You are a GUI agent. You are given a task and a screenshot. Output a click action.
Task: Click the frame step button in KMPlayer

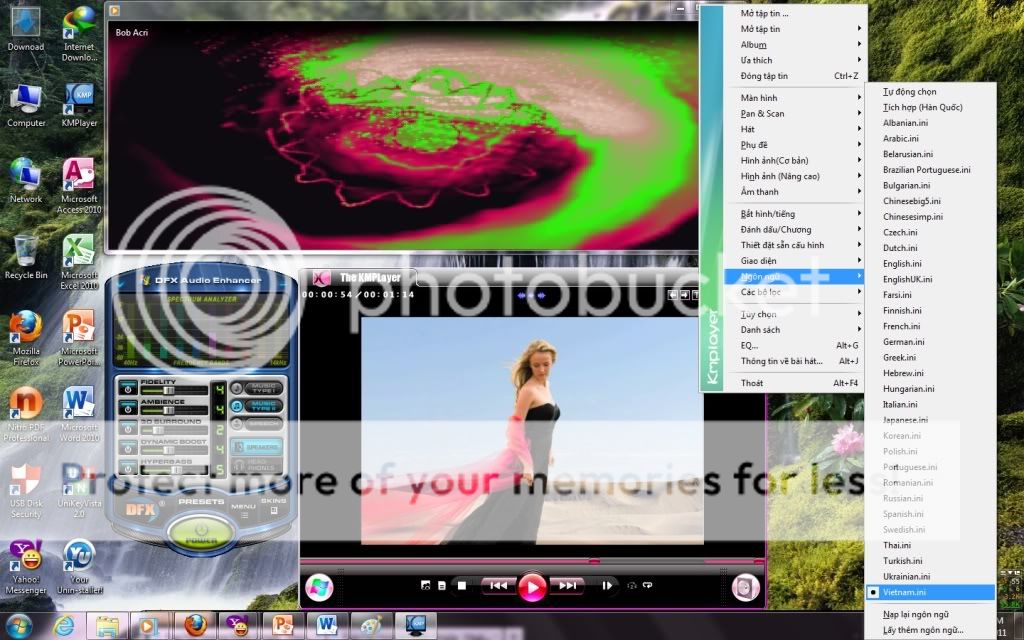coord(607,586)
